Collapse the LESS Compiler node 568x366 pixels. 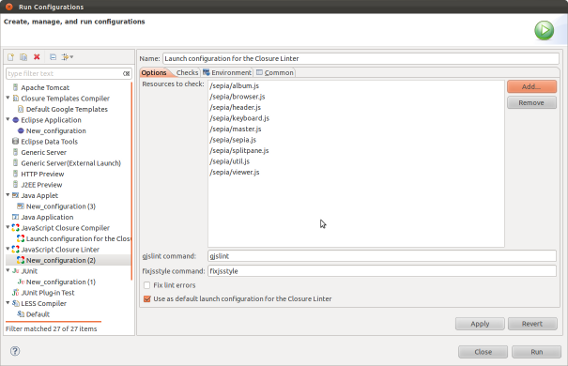click(x=8, y=303)
